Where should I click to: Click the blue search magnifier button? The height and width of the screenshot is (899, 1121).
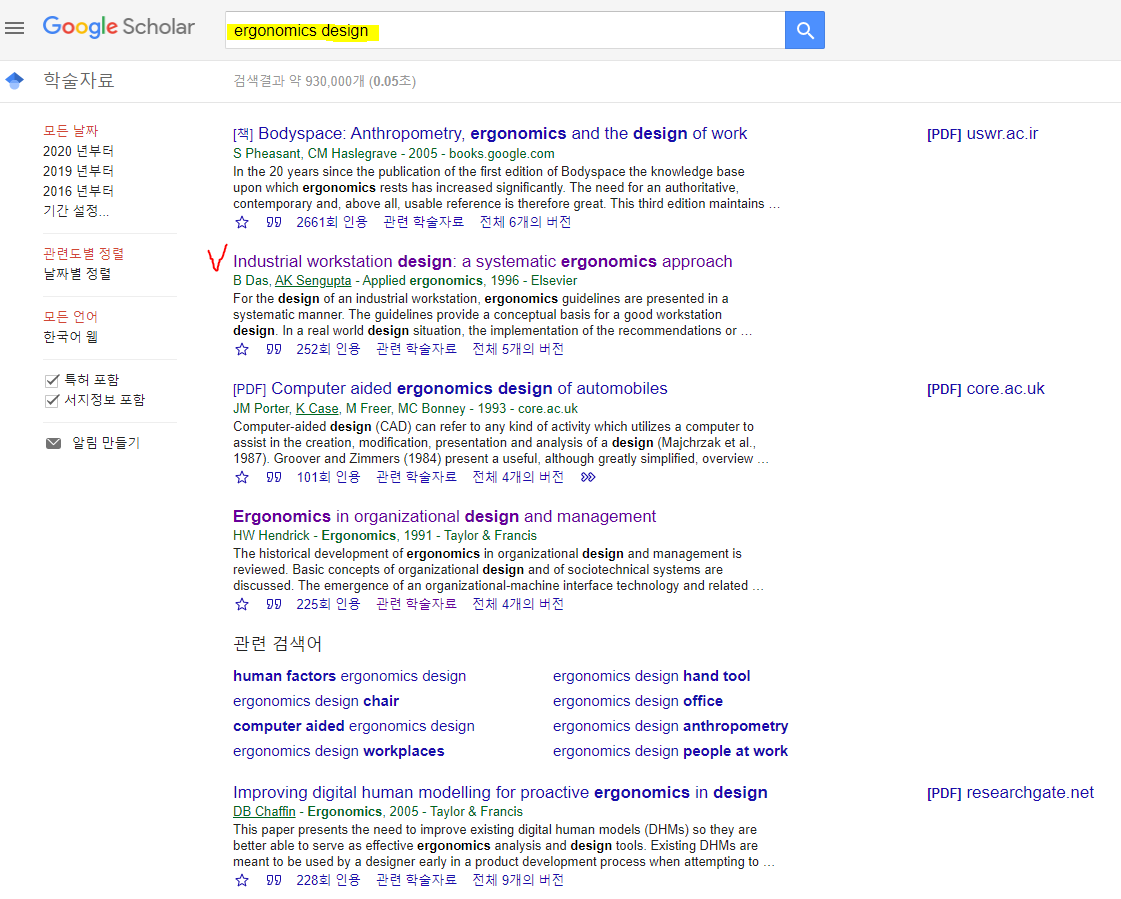804,30
